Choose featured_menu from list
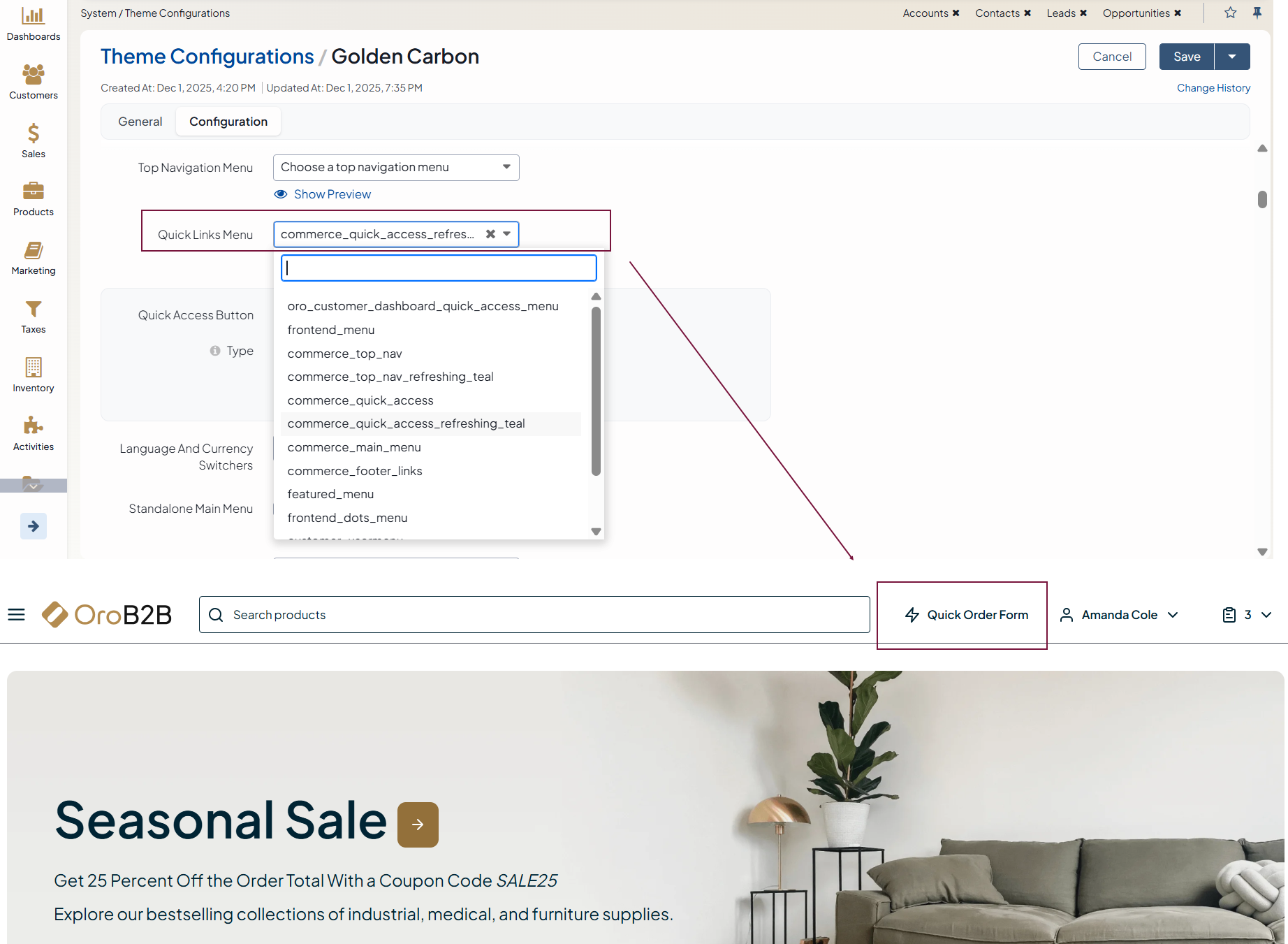1288x944 pixels. point(330,494)
